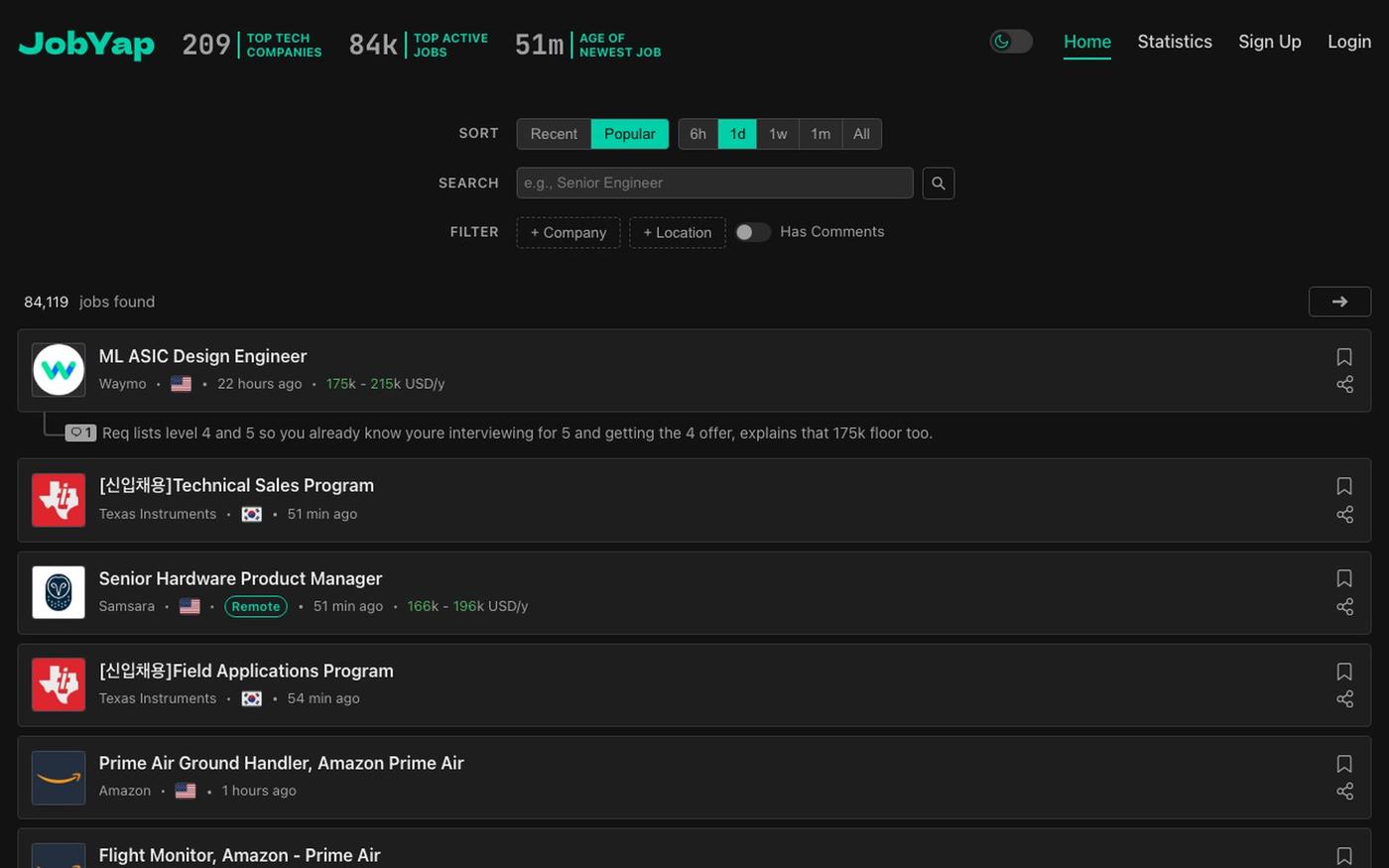Image resolution: width=1389 pixels, height=868 pixels.
Task: Click the Samsara company name
Action: pos(127,606)
